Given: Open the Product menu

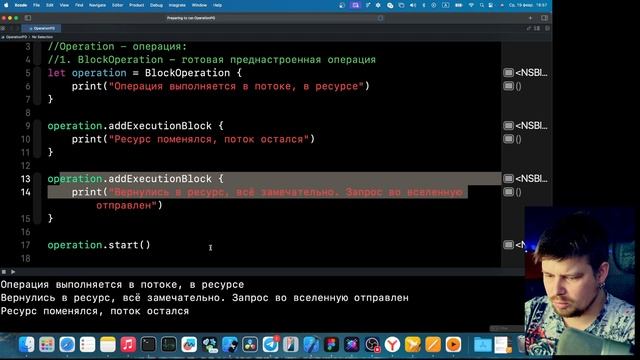Looking at the screenshot, I should pyautogui.click(x=136, y=5).
